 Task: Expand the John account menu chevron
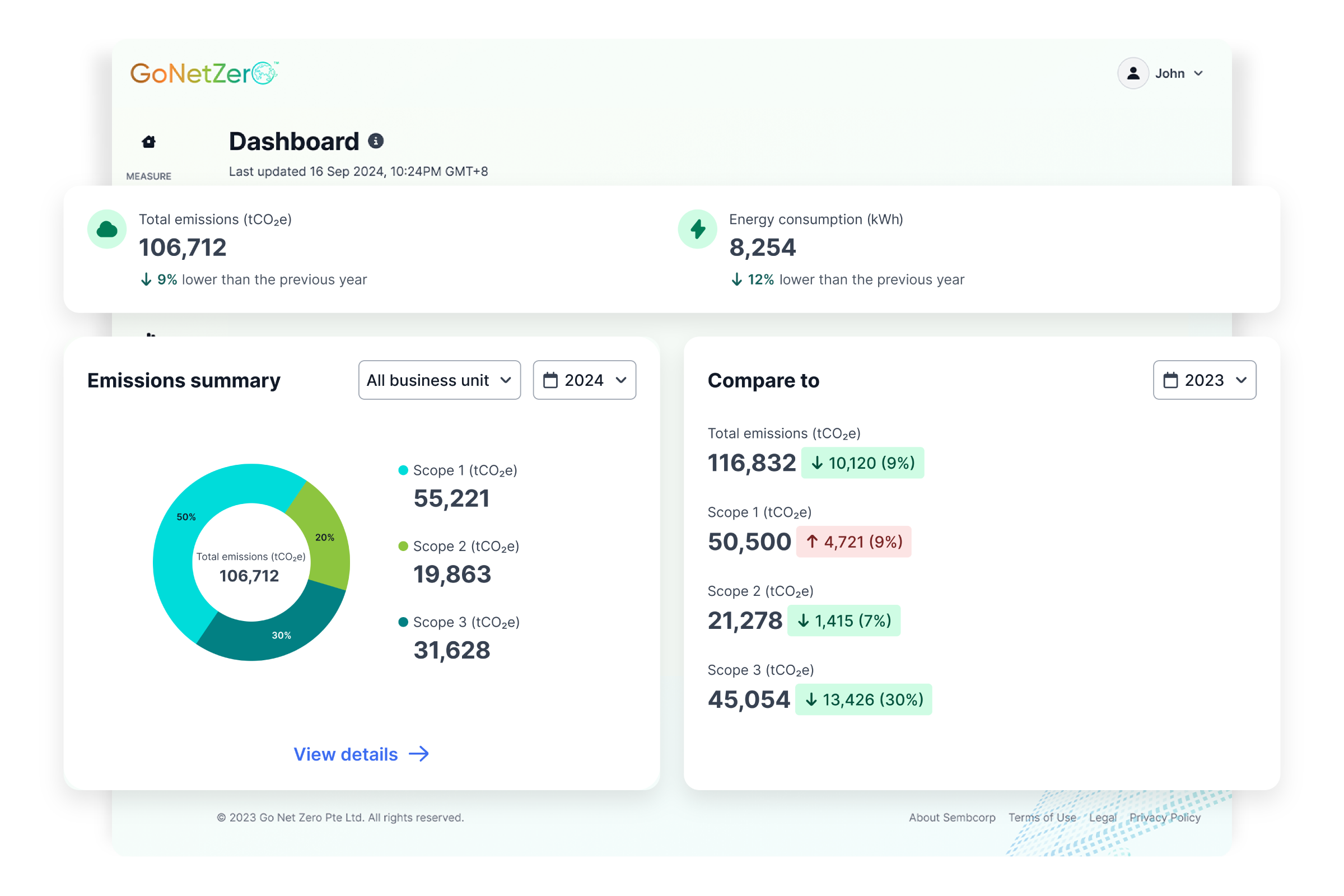tap(1198, 73)
